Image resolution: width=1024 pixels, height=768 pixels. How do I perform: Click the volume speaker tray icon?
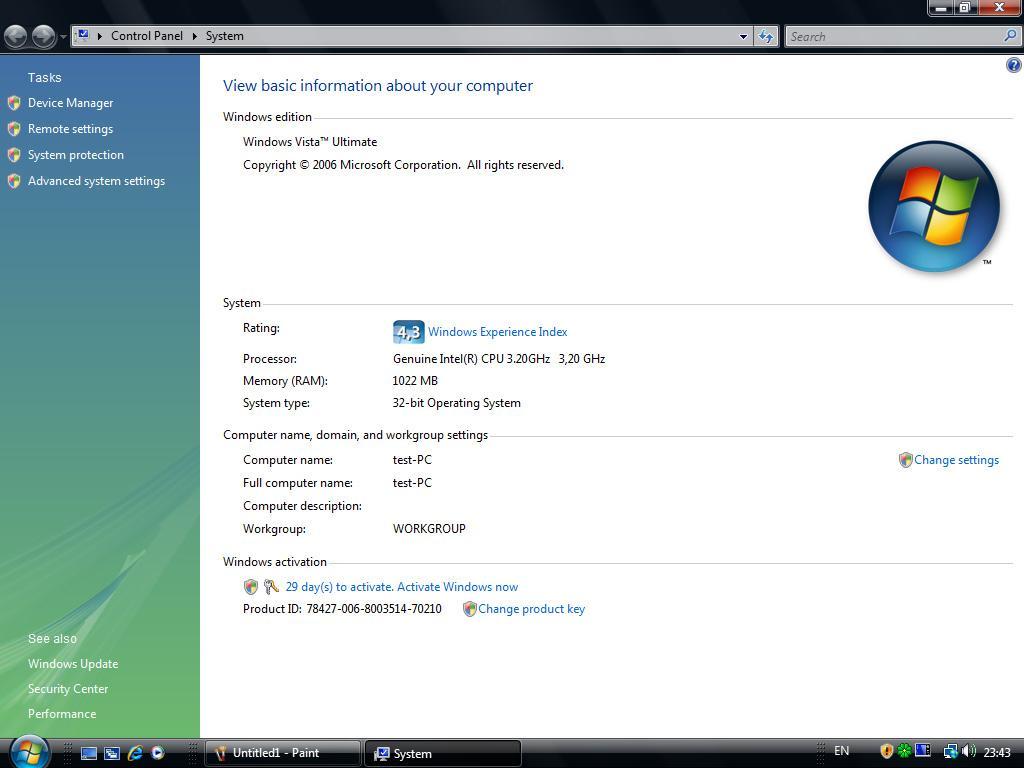(x=967, y=752)
